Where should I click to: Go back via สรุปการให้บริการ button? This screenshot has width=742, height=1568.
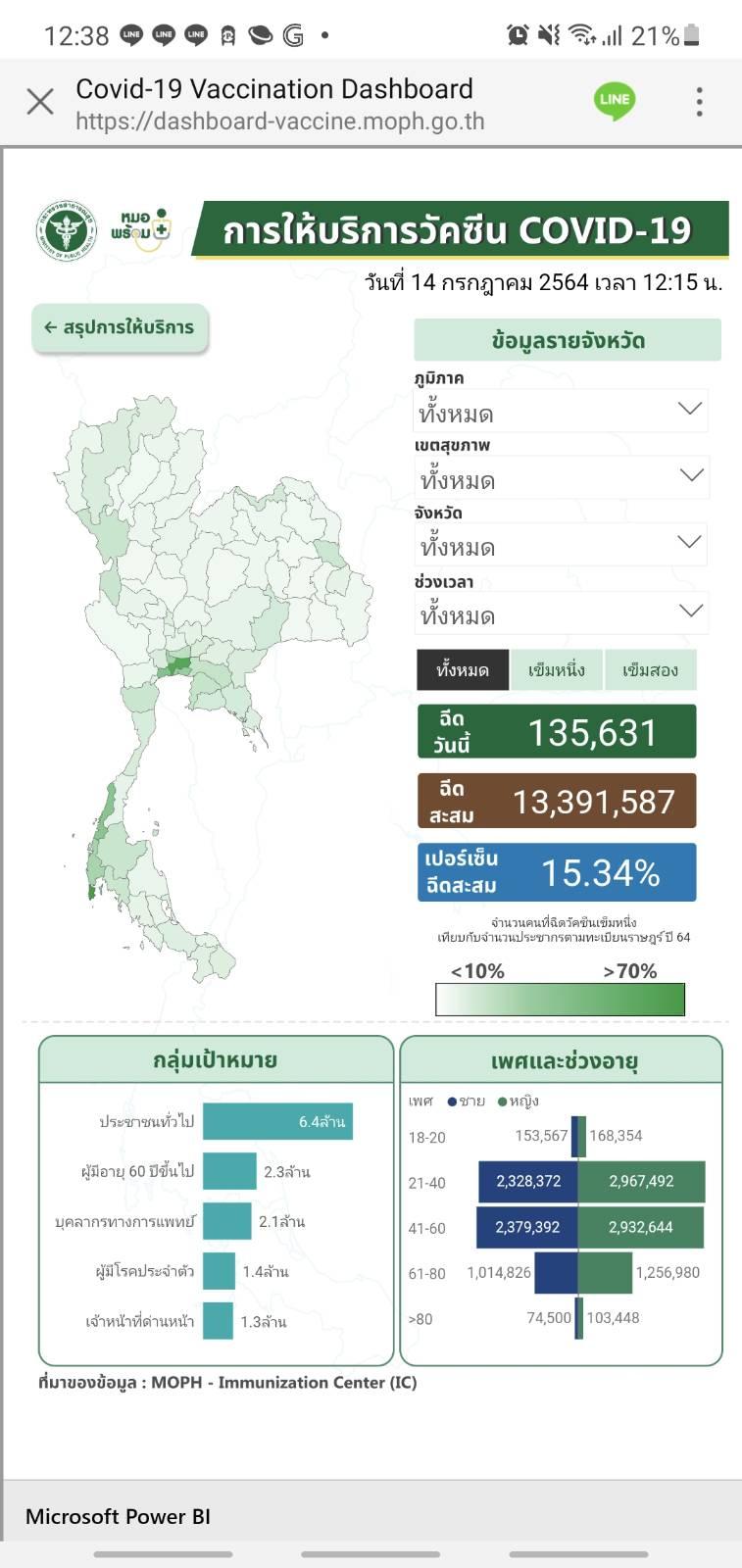pos(121,327)
